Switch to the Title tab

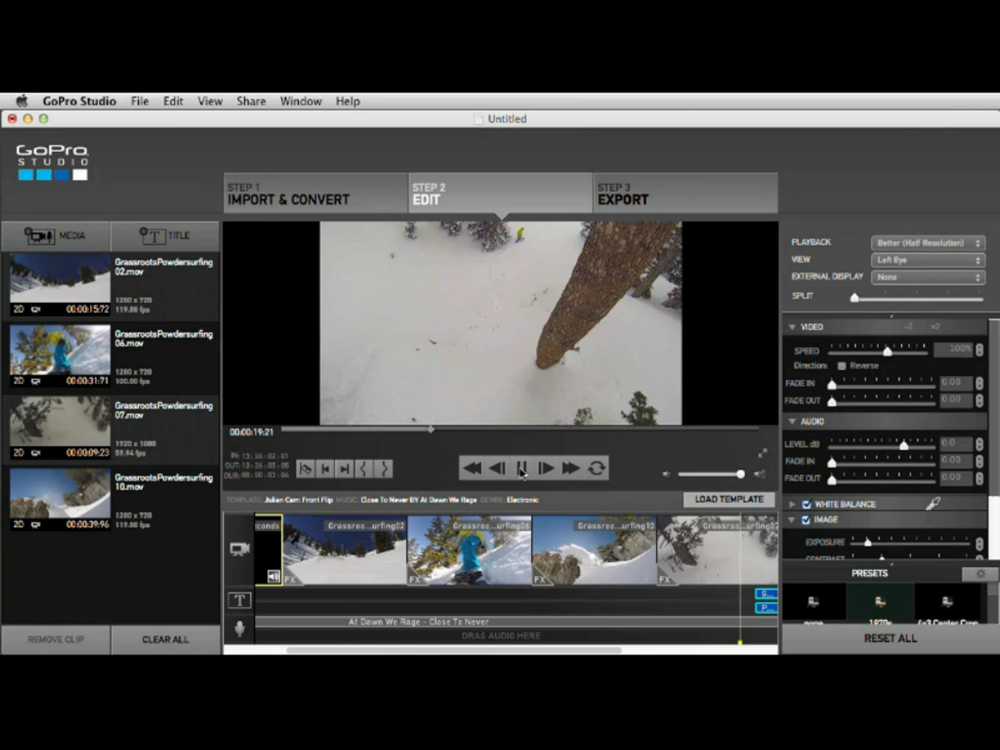pyautogui.click(x=165, y=236)
